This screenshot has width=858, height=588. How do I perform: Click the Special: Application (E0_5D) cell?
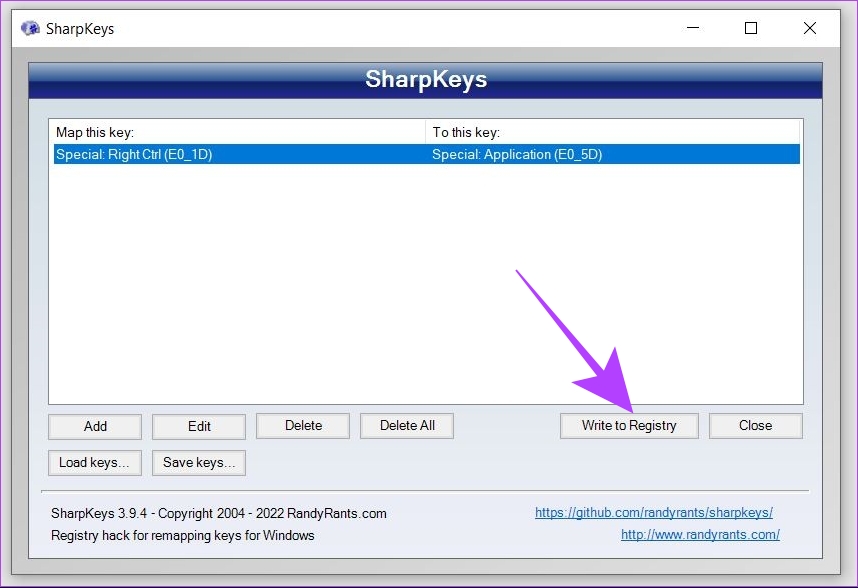(517, 154)
